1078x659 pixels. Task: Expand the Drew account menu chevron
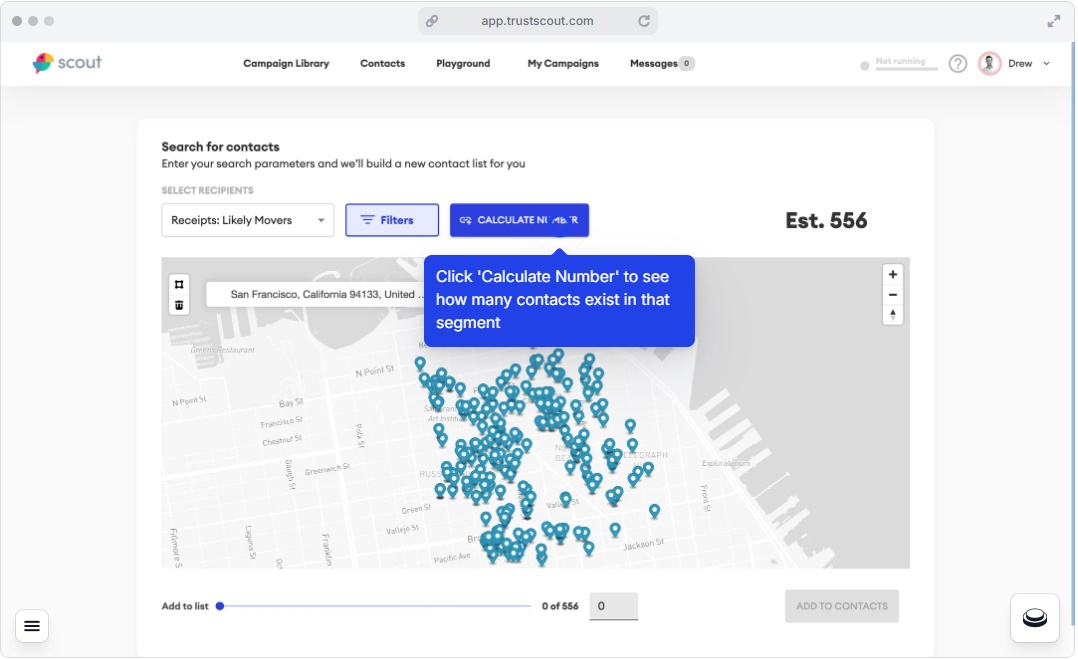1046,63
